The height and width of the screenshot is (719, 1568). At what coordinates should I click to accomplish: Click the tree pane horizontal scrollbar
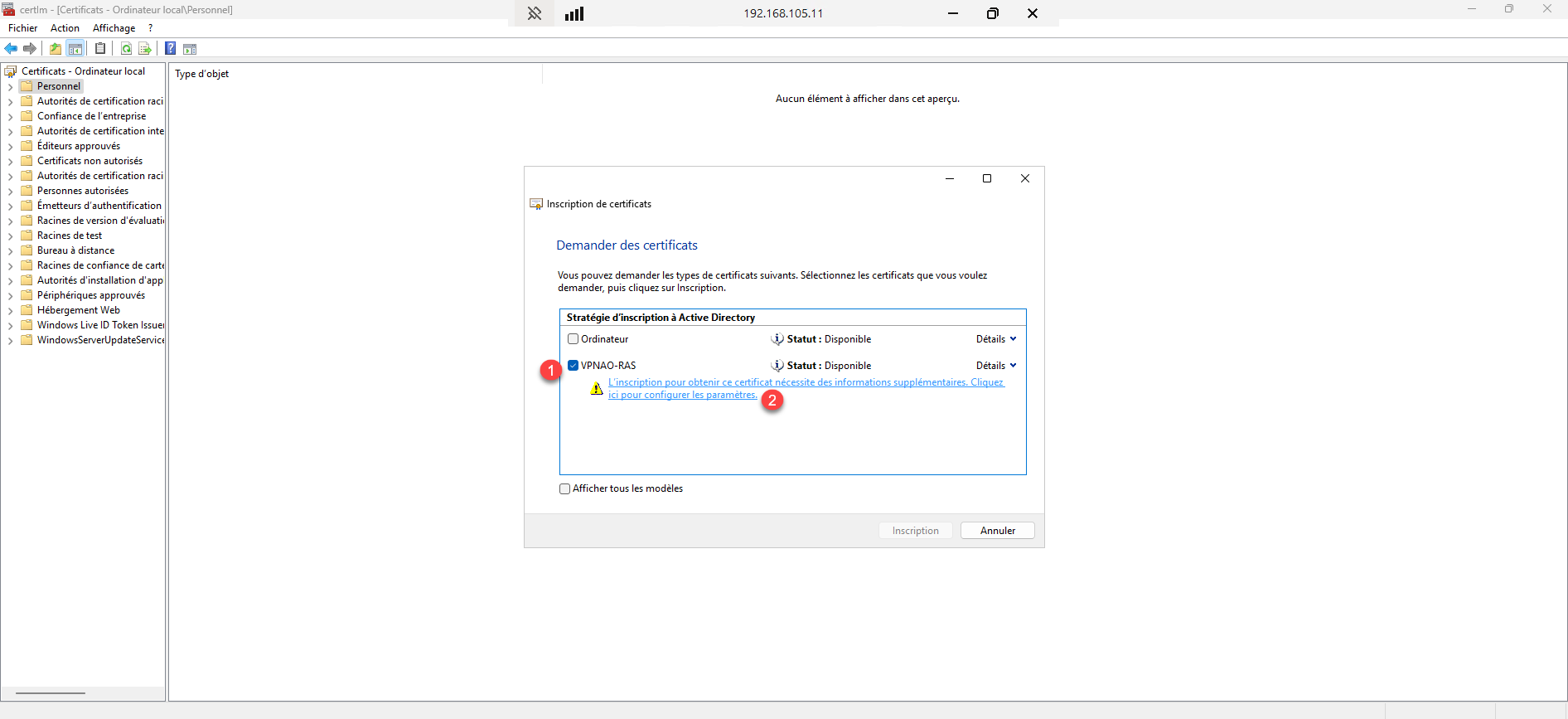pos(51,693)
